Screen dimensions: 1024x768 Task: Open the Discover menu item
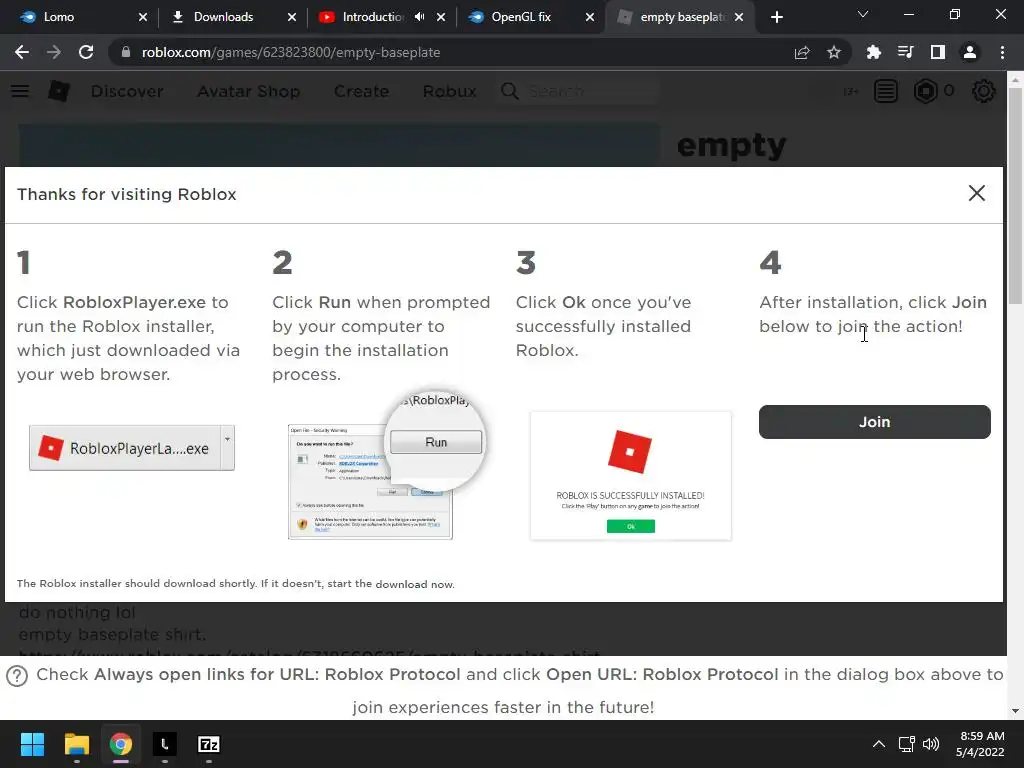click(x=127, y=91)
